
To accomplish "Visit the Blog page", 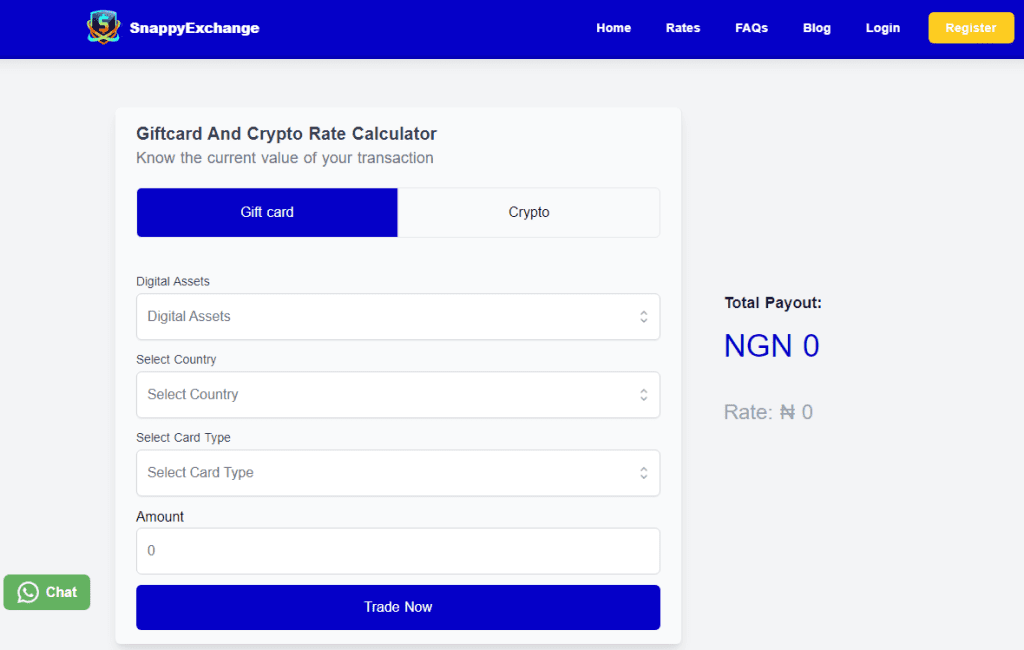I will click(x=816, y=28).
